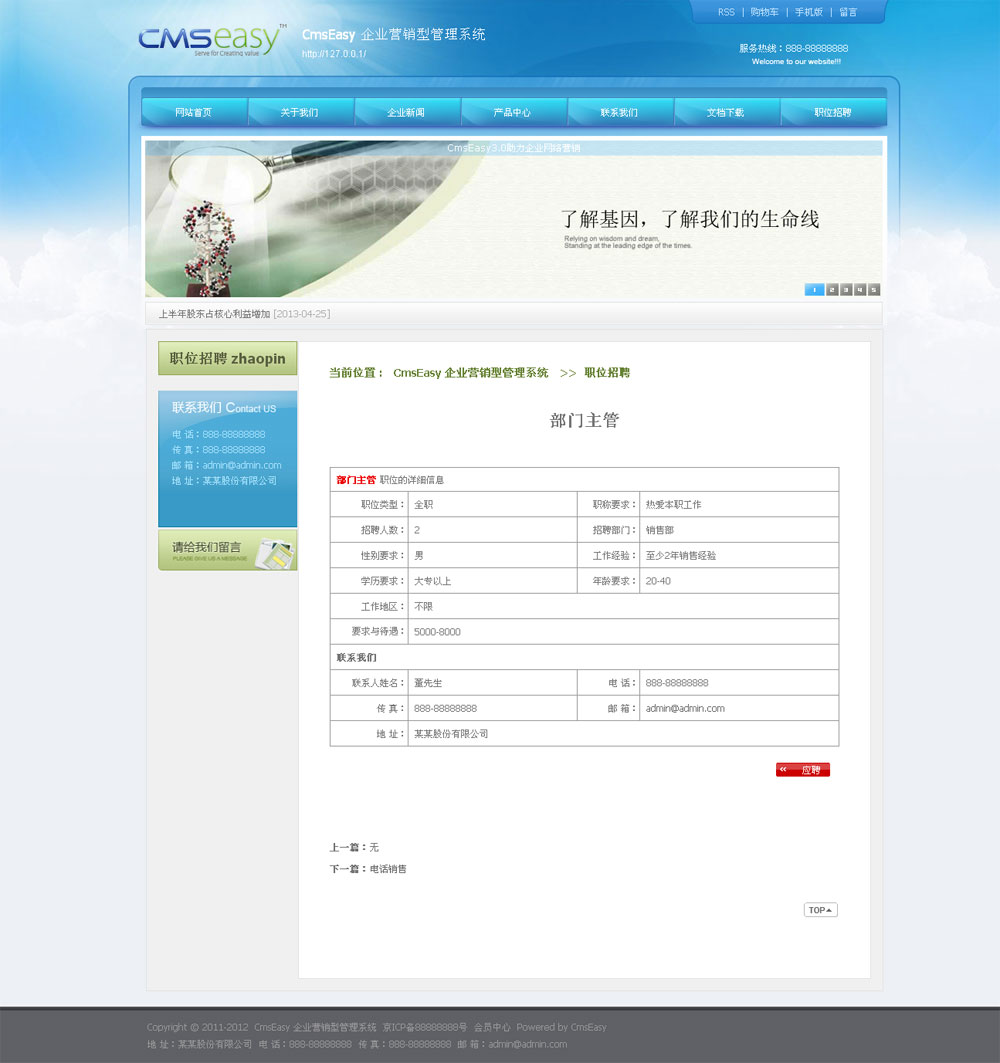Open the 购物车 shopping cart link
The width and height of the screenshot is (1000, 1063).
click(765, 12)
